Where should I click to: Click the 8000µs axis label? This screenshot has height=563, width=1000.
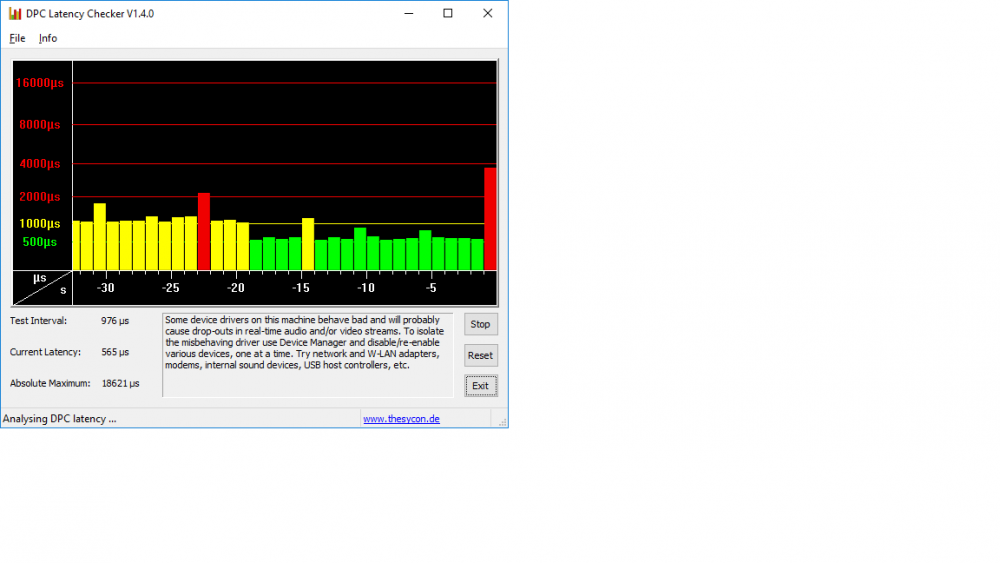[x=40, y=124]
